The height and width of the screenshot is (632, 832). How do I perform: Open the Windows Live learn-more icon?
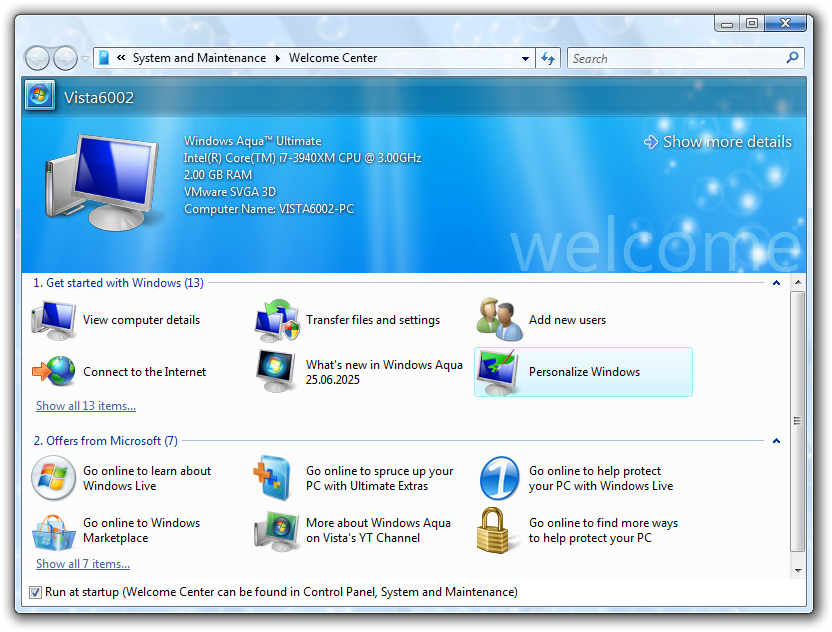point(54,478)
